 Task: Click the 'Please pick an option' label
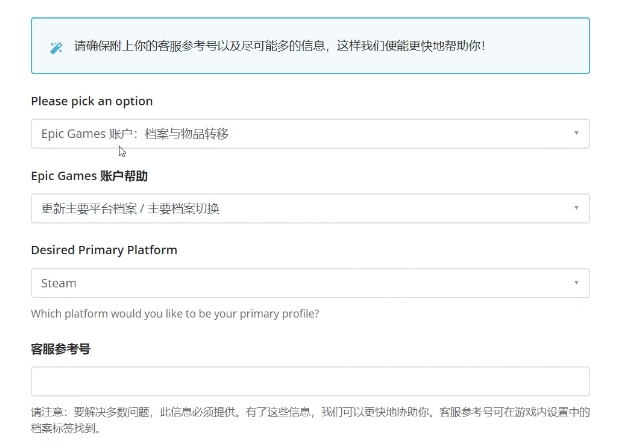coord(92,101)
